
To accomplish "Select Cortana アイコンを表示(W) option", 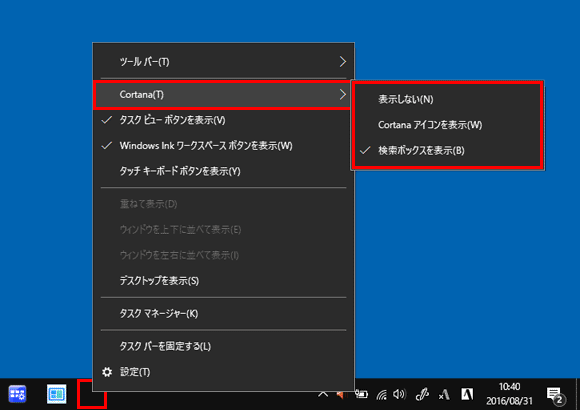I will point(447,125).
